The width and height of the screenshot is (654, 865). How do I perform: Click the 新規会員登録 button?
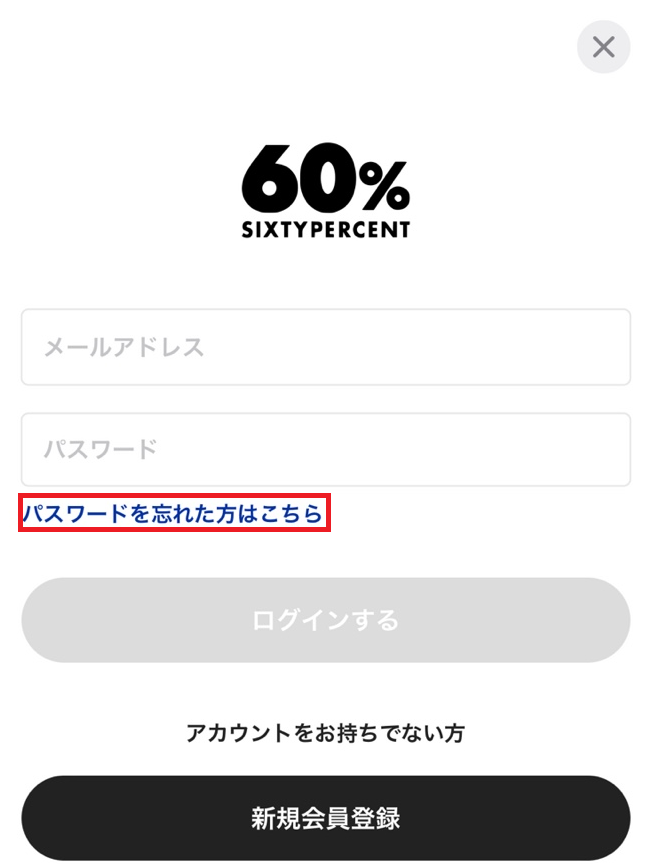point(326,818)
